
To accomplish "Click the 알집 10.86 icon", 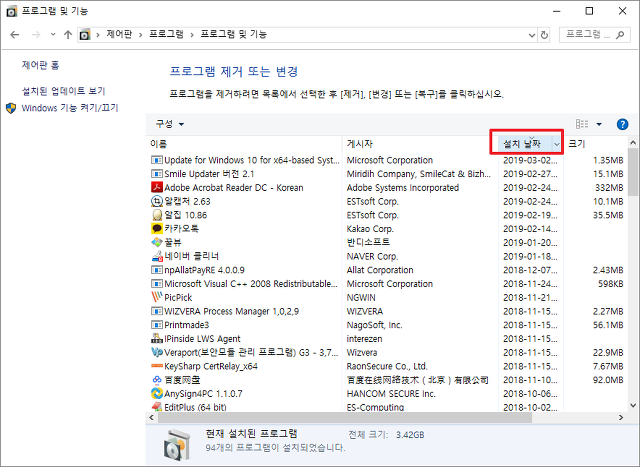I will coord(157,215).
